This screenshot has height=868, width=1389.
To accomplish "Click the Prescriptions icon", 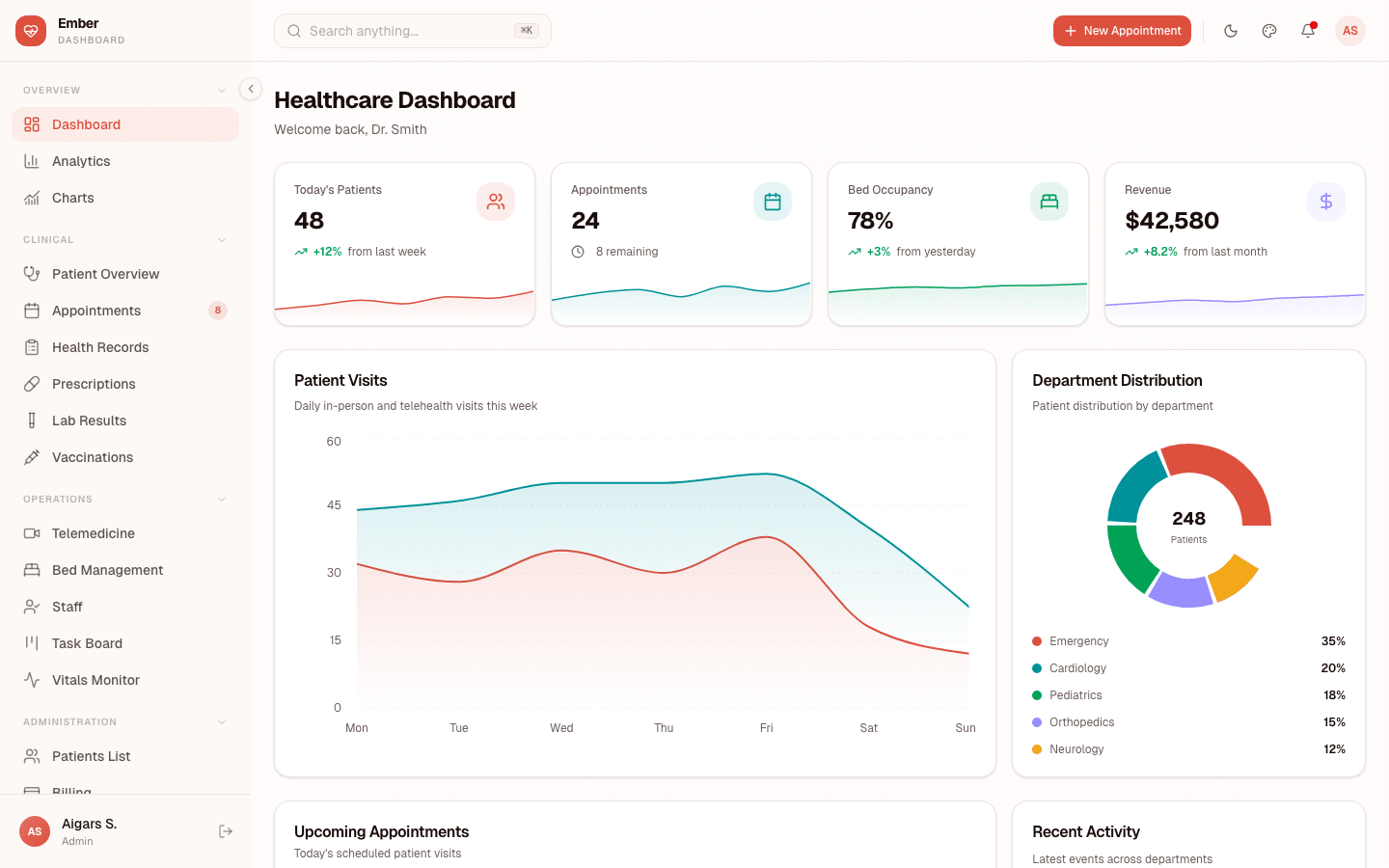I will [x=32, y=383].
